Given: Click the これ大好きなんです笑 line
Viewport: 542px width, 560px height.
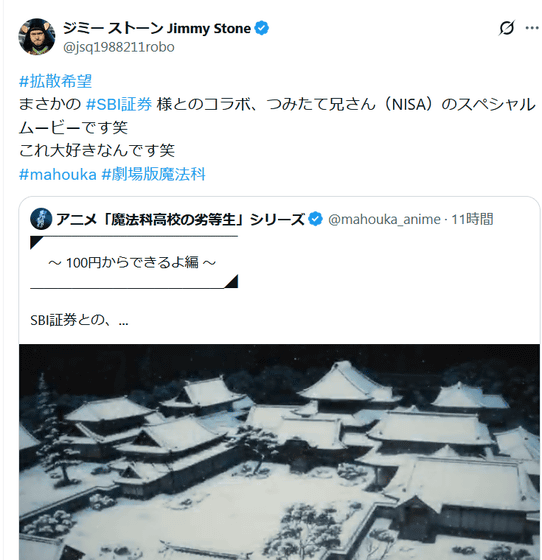Looking at the screenshot, I should point(97,150).
